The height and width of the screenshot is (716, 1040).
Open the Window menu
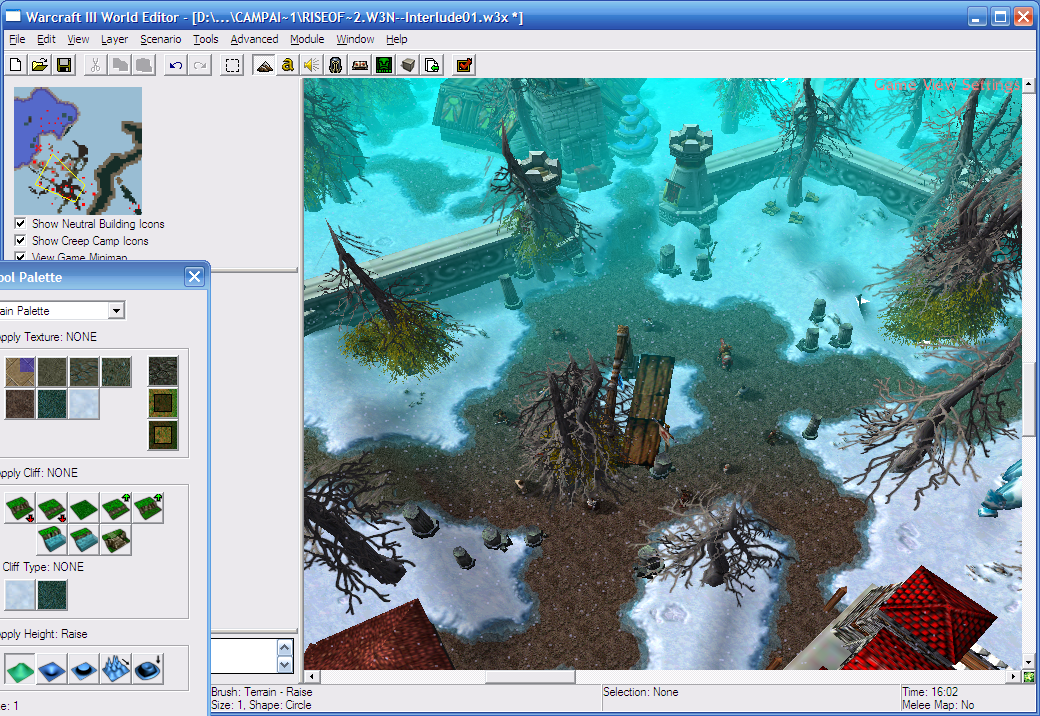pyautogui.click(x=355, y=39)
